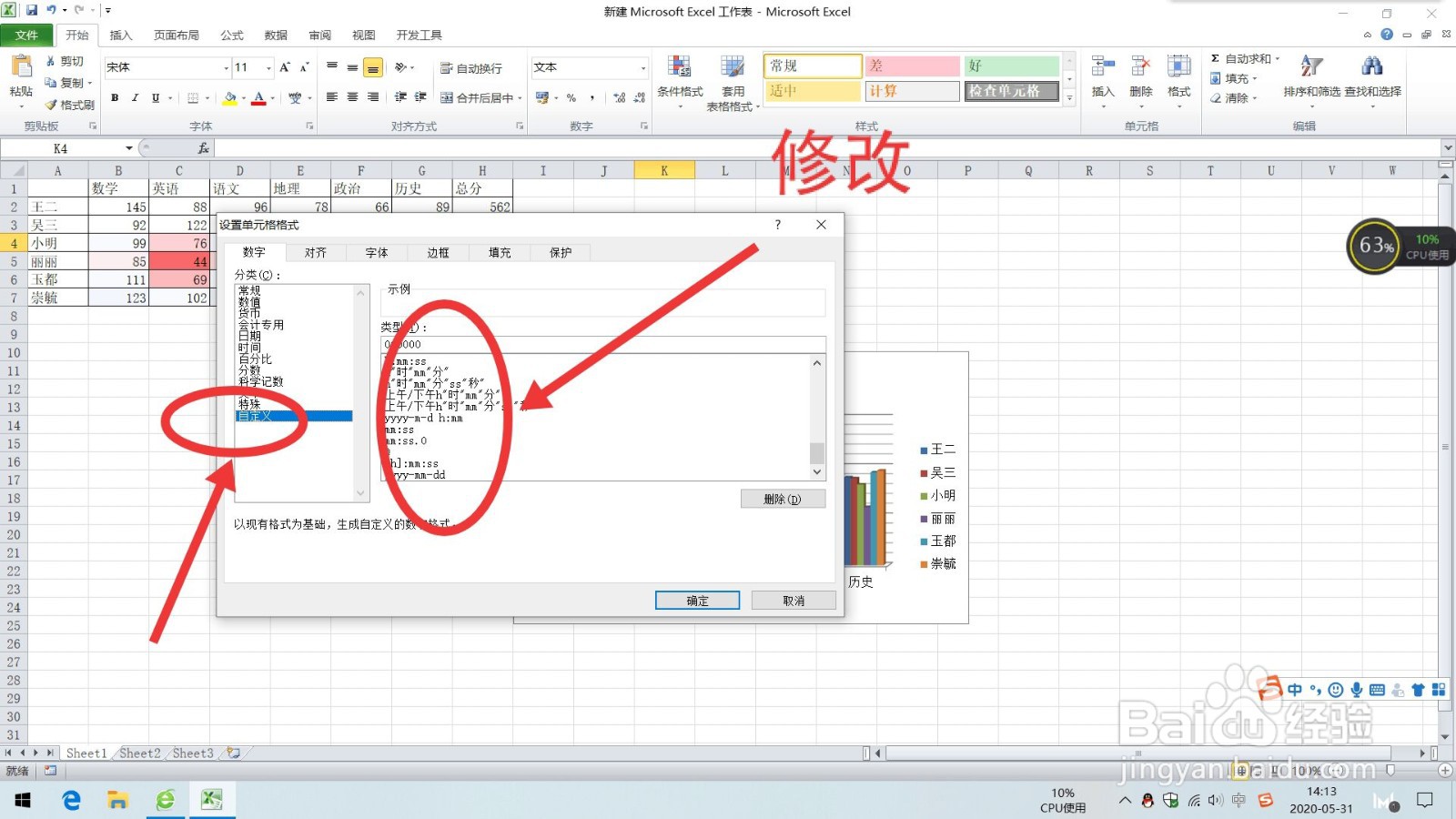The image size is (1456, 819).
Task: Enable Wrap Text (自动换行)
Action: tap(473, 66)
